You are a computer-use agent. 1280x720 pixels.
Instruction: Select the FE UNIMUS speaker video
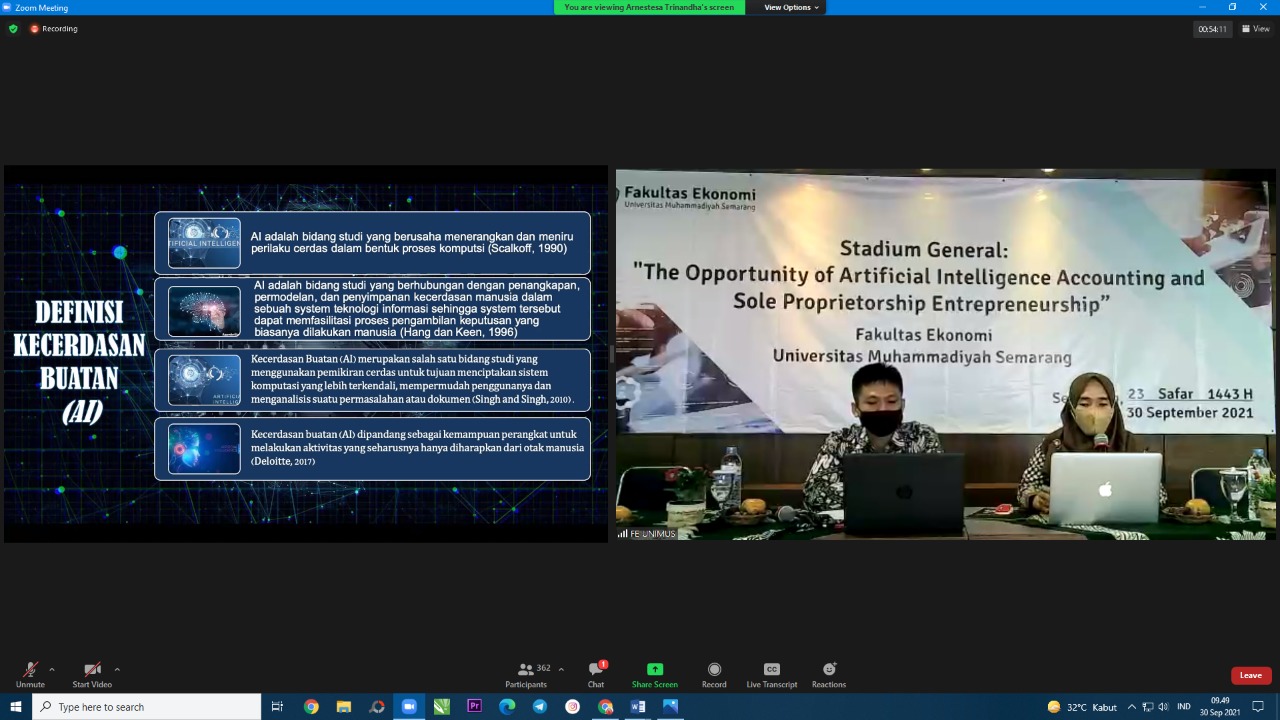pyautogui.click(x=945, y=354)
